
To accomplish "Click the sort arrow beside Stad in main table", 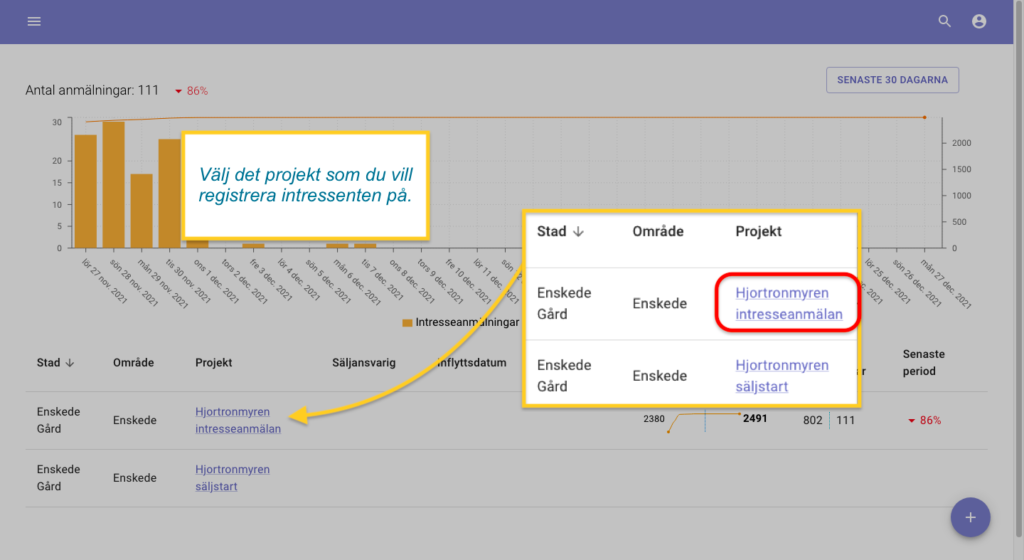I will pos(70,363).
